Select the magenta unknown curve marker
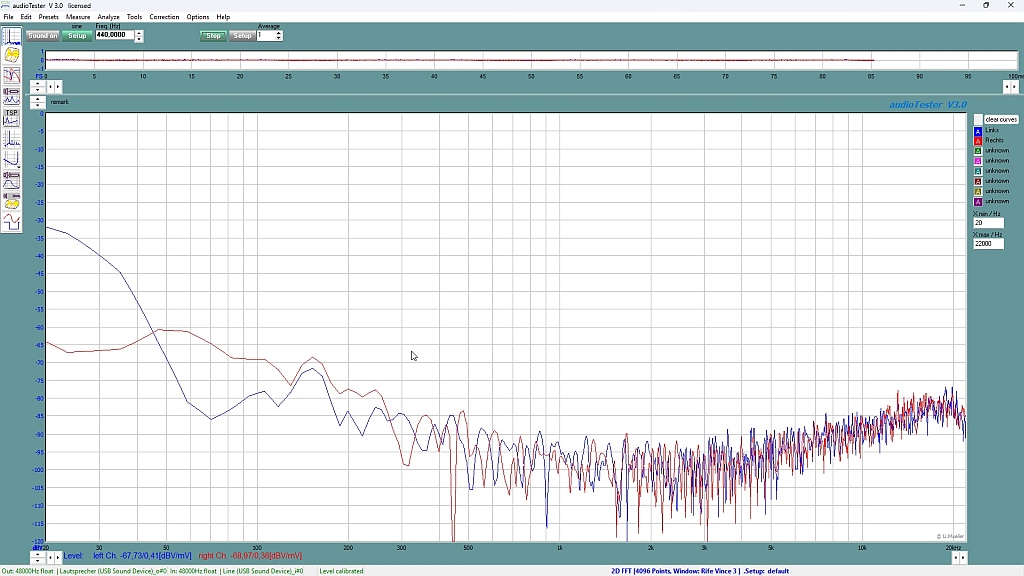The height and width of the screenshot is (576, 1024). pos(978,161)
